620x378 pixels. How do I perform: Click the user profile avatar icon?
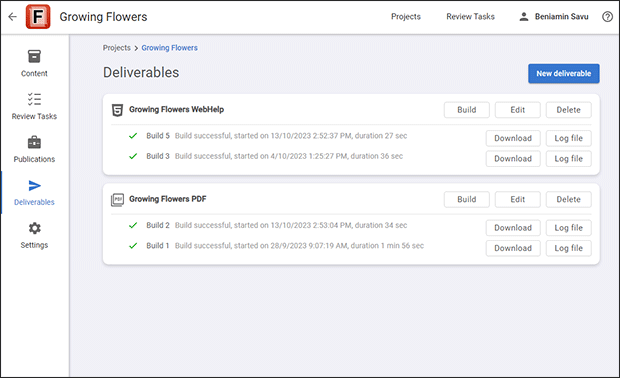(524, 17)
